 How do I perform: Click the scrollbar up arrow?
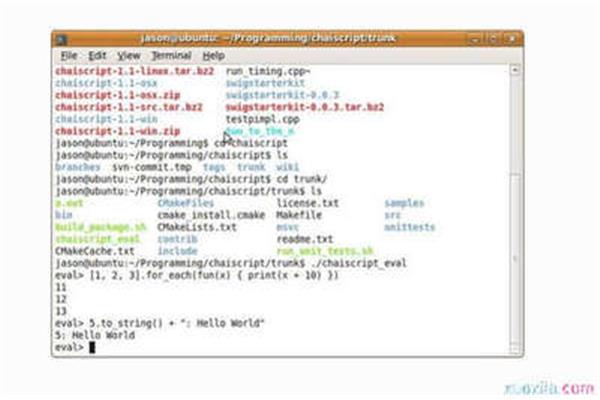pos(515,70)
